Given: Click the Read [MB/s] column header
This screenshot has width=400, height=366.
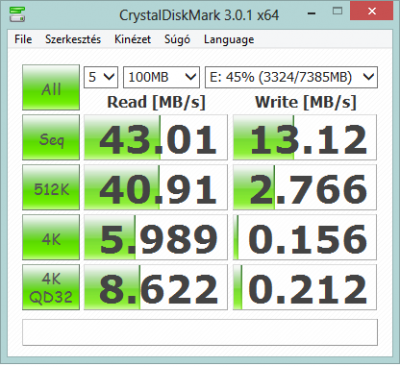Looking at the screenshot, I should (156, 102).
